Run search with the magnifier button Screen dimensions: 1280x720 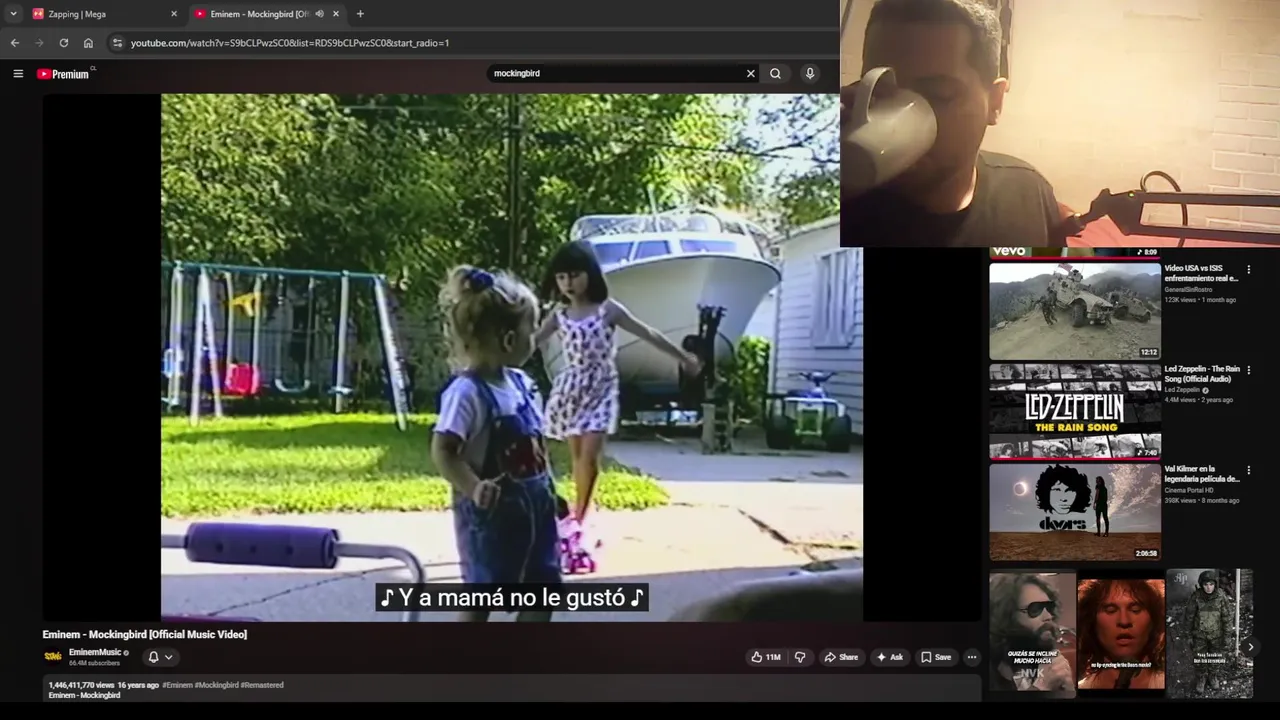(x=775, y=73)
